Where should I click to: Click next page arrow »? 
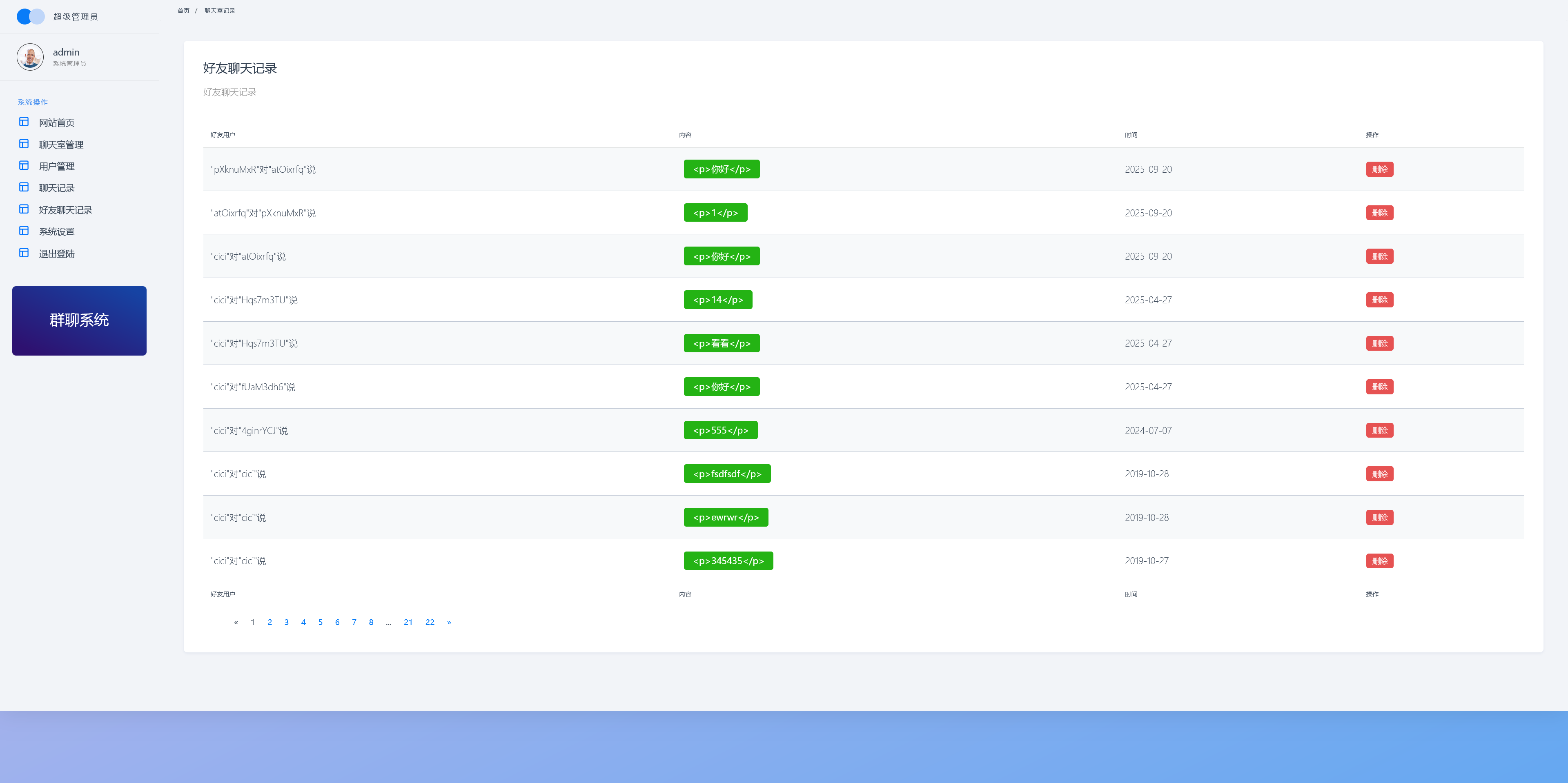(449, 622)
